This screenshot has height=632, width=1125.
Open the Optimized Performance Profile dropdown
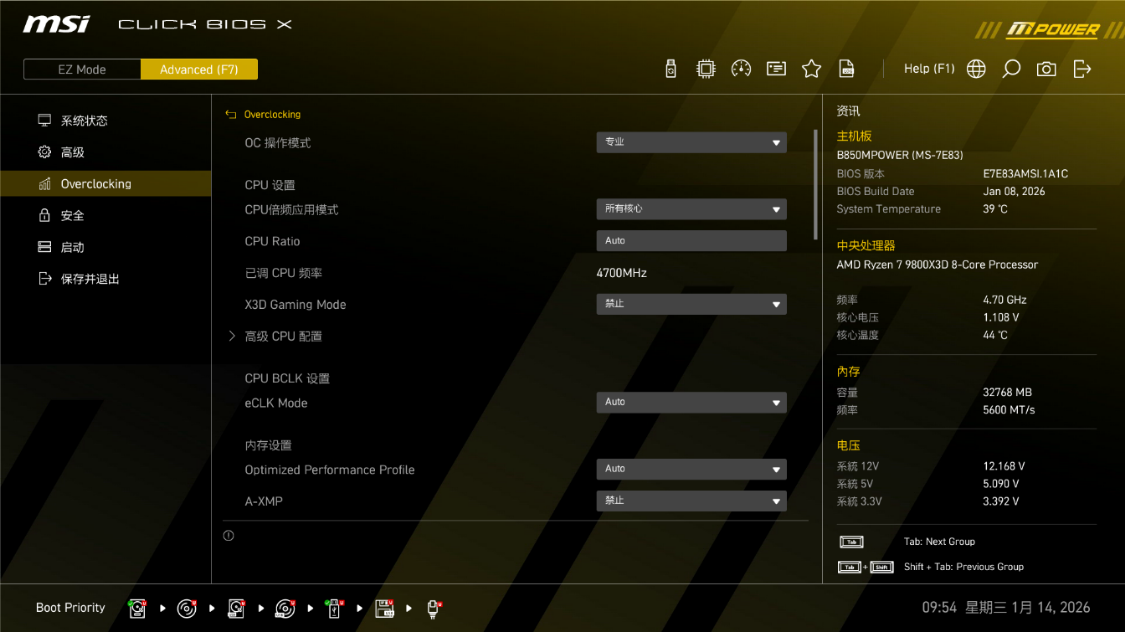tap(691, 469)
